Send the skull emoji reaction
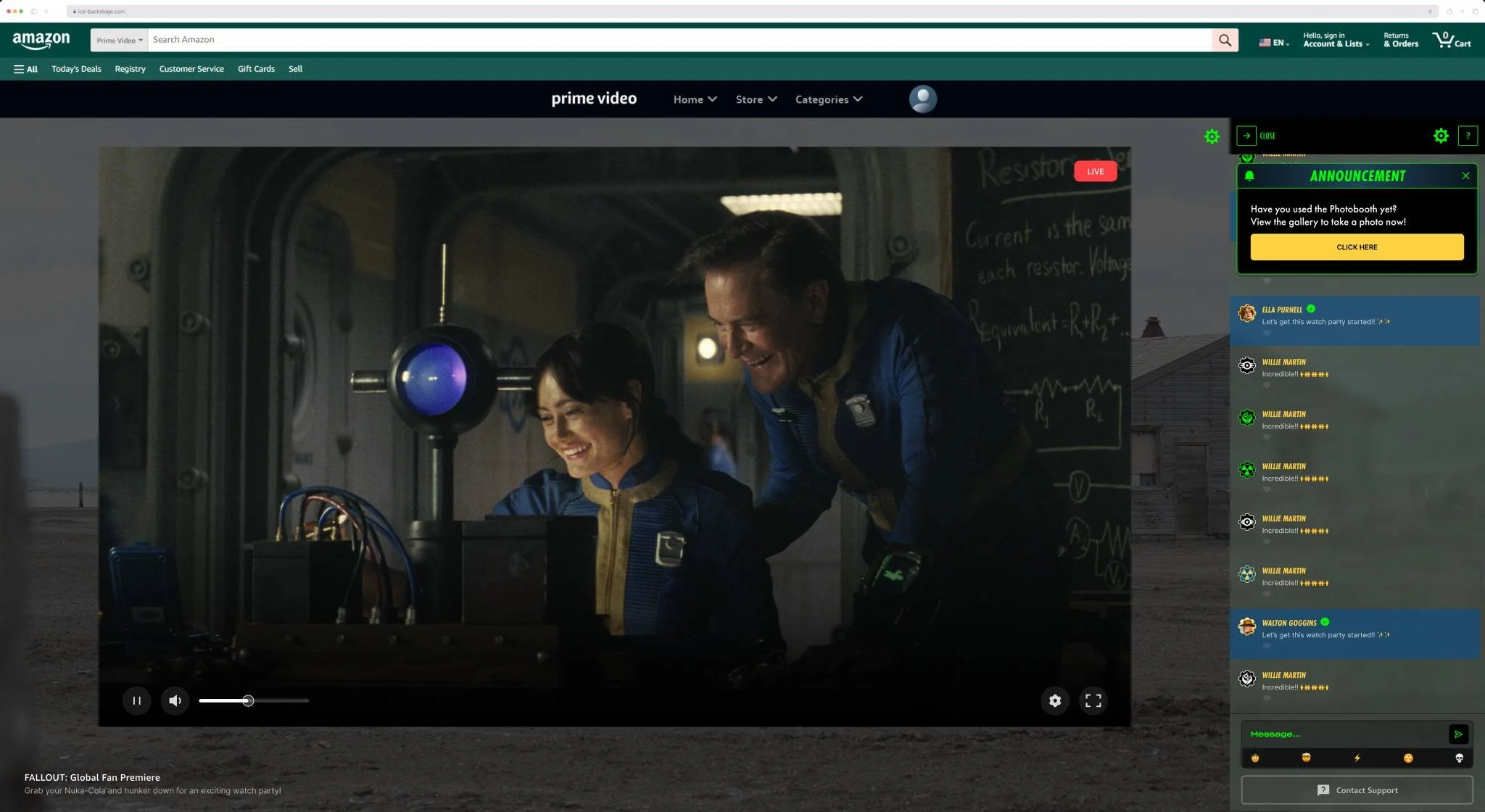1485x812 pixels. 1459,758
